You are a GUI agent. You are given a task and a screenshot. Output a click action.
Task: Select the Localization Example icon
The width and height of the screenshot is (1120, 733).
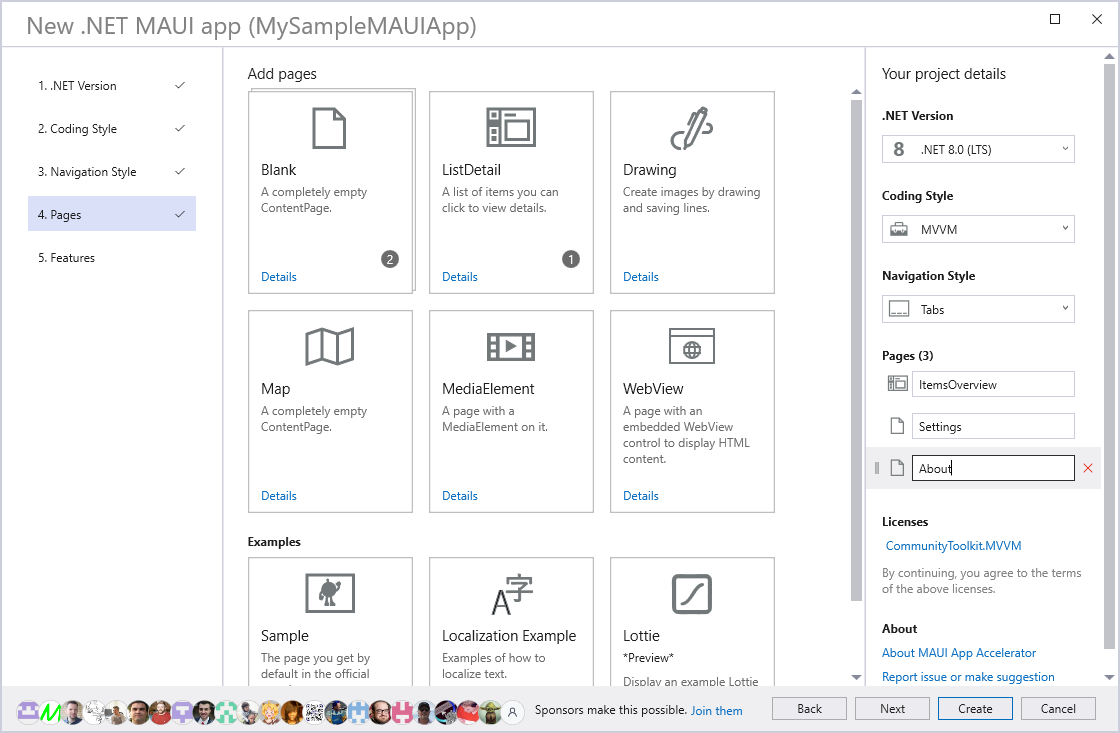(x=511, y=594)
